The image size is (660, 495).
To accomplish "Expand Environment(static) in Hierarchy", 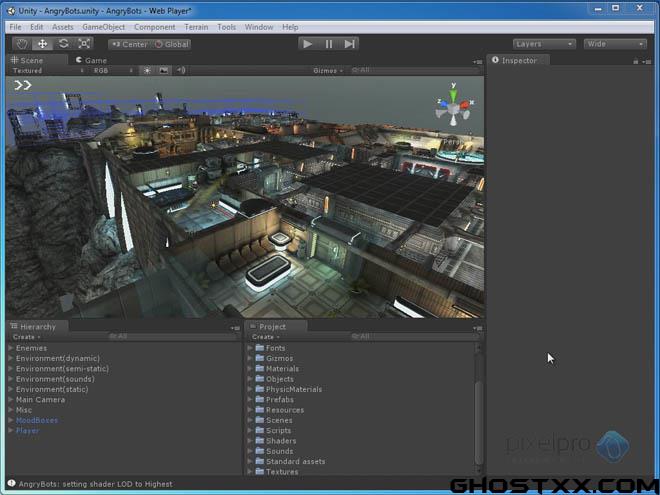I will pyautogui.click(x=11, y=389).
